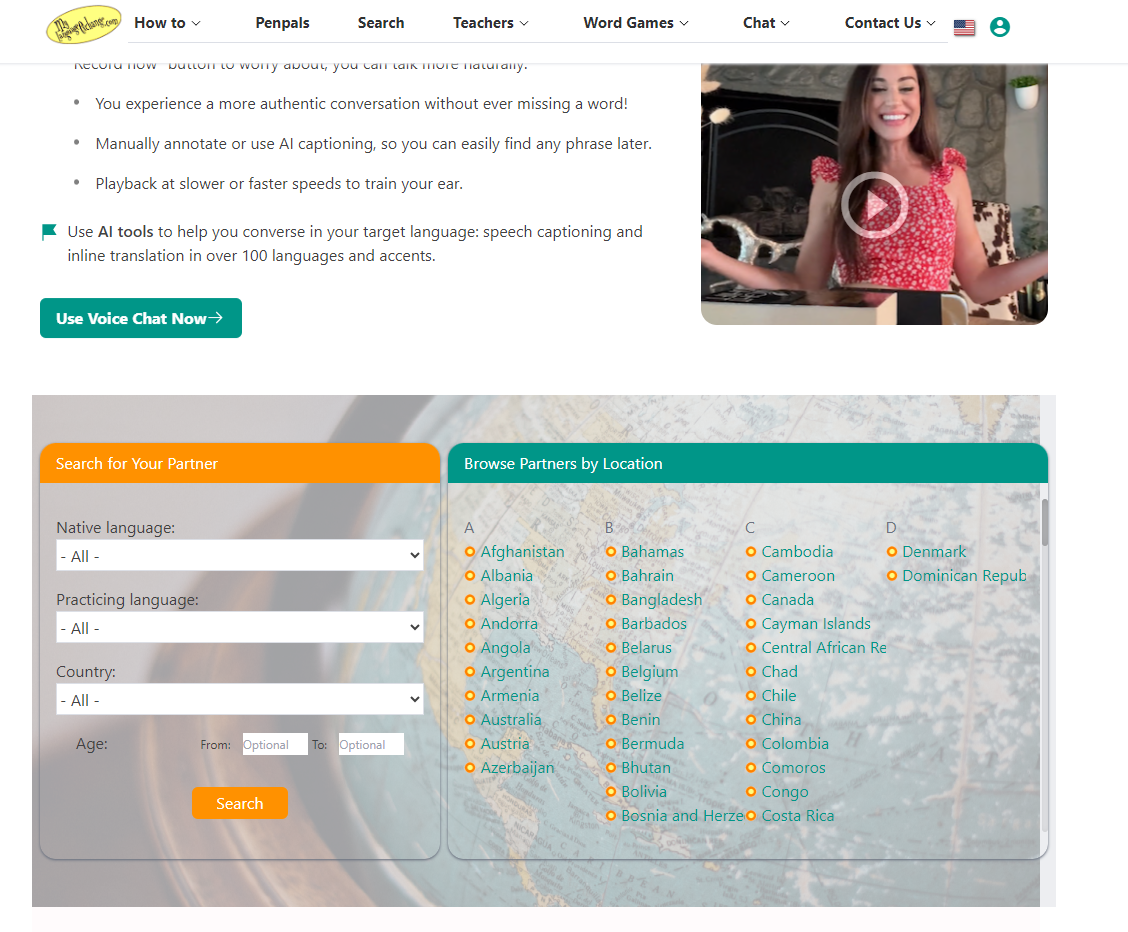This screenshot has width=1128, height=932.
Task: Click the orange bullet beside Afghanistan
Action: point(470,552)
